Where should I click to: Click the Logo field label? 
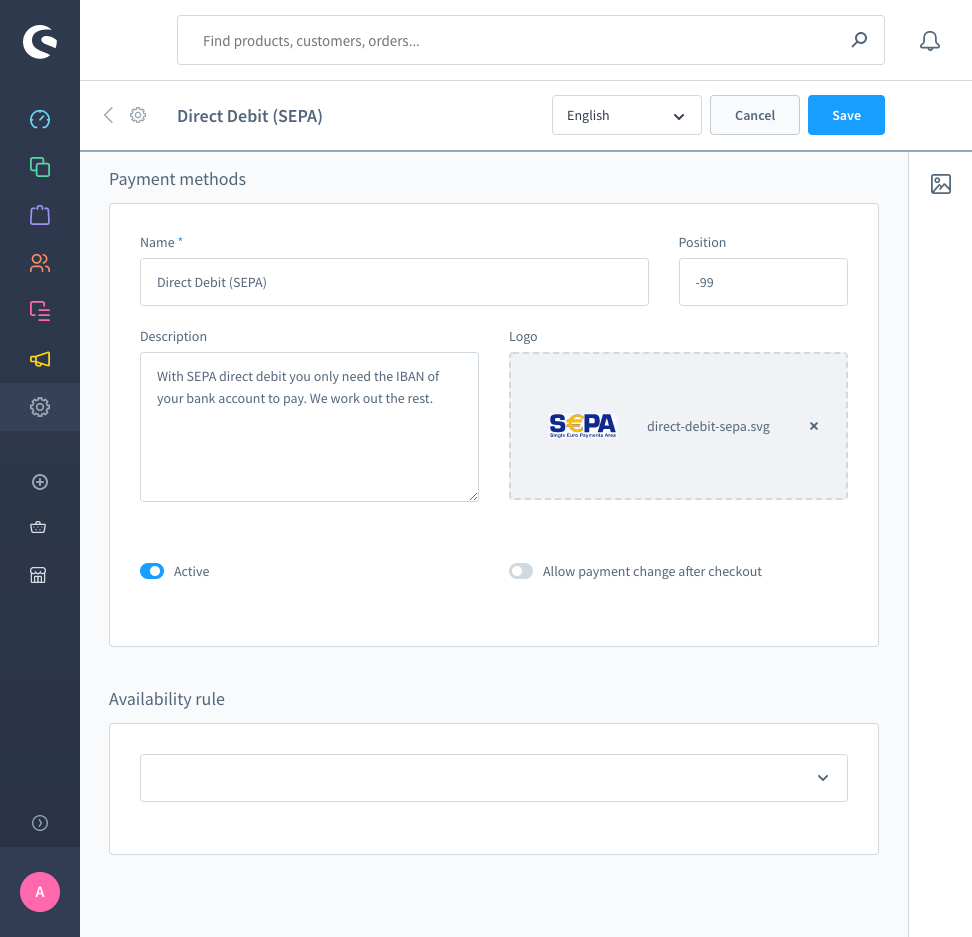tap(523, 337)
